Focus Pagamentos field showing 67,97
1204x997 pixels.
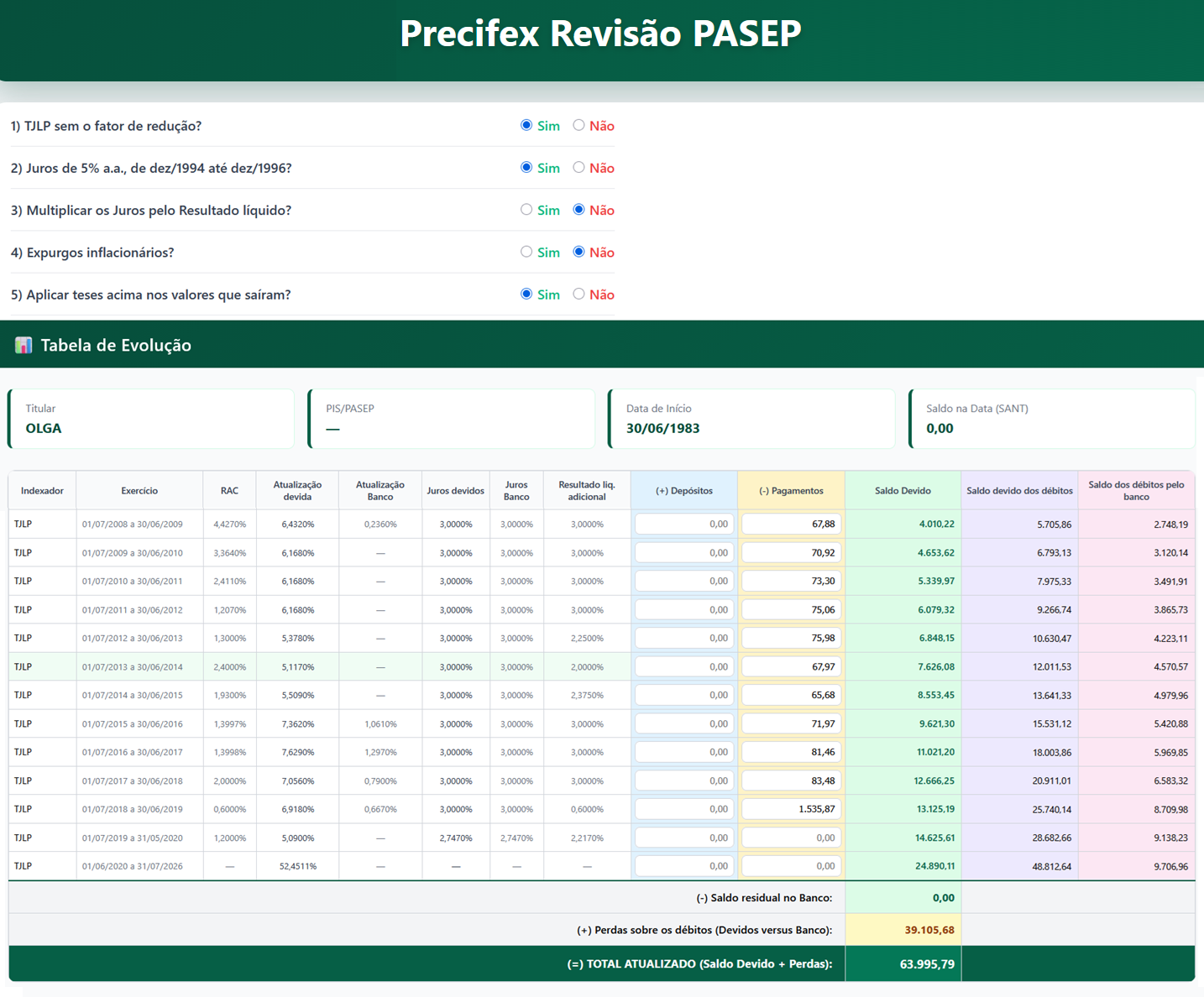click(x=792, y=666)
